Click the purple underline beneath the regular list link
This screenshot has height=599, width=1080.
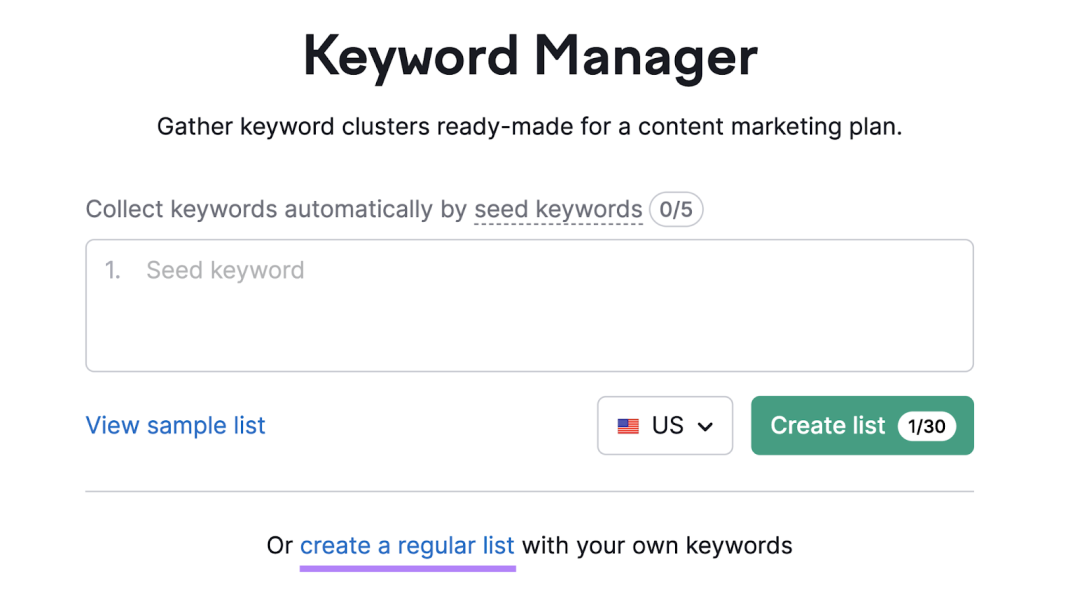(407, 569)
